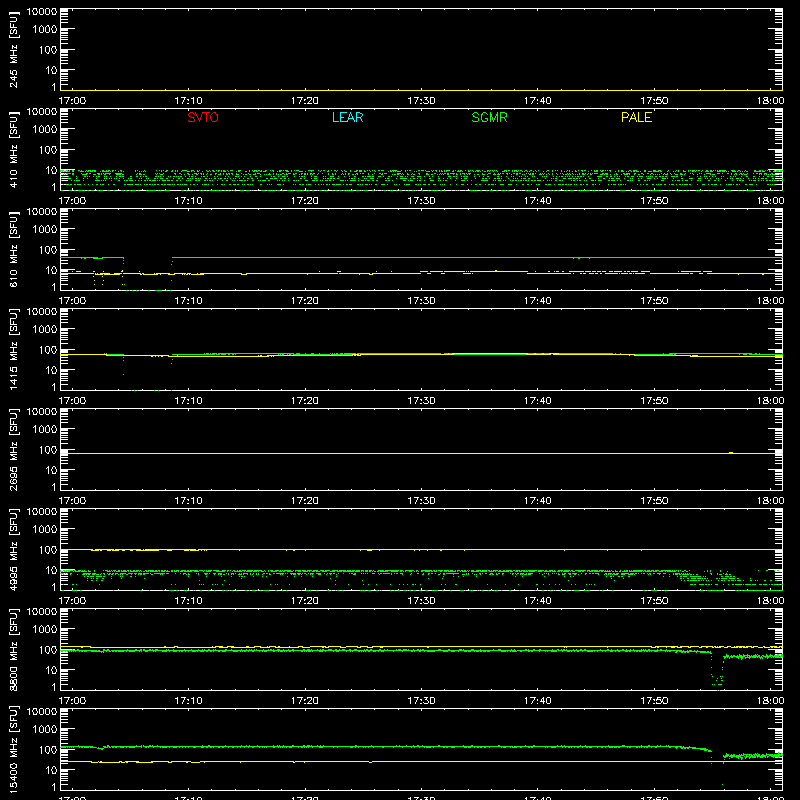The height and width of the screenshot is (800, 800).
Task: Click 17:20 tick under the 8800 MHz plot
Action: click(x=305, y=701)
